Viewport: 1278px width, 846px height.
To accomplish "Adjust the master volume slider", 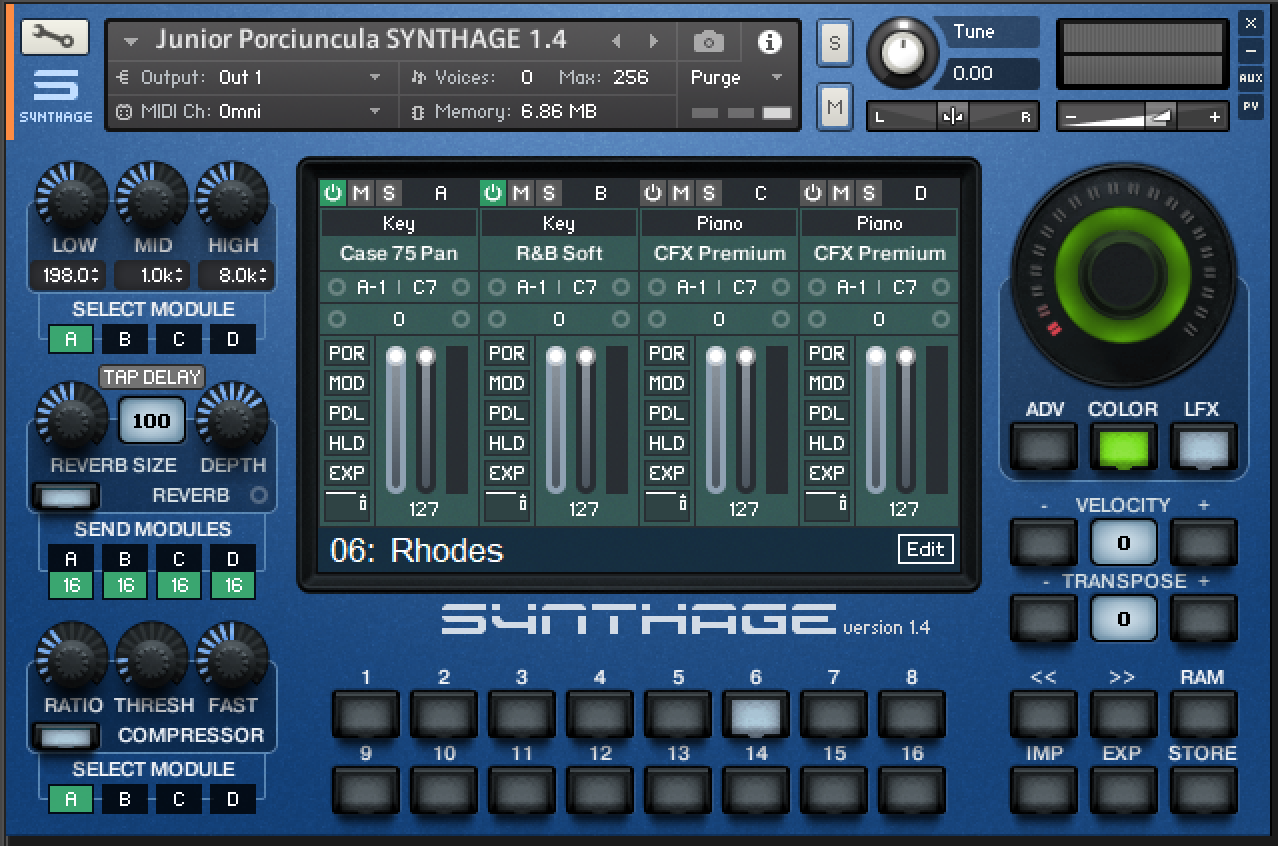I will (1142, 117).
